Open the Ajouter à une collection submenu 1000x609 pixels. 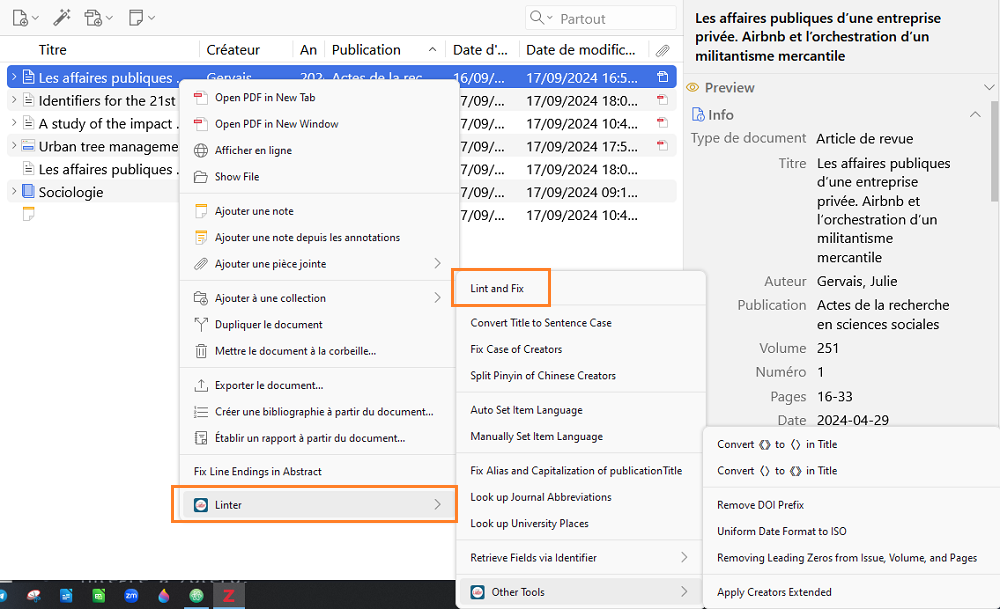pos(319,298)
